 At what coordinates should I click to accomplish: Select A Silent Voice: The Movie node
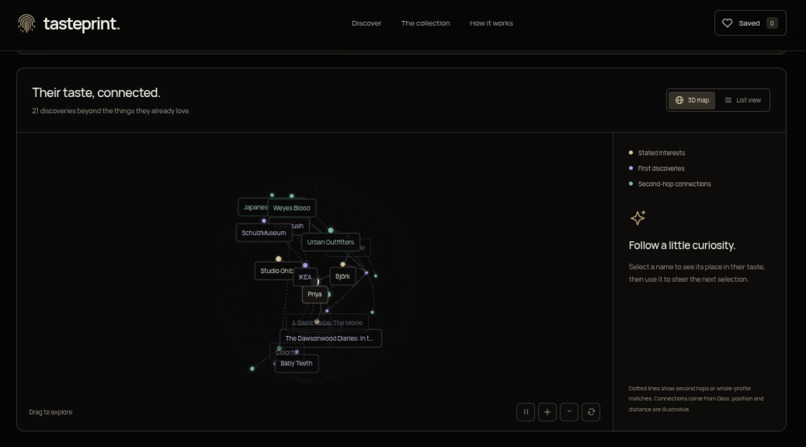(327, 323)
